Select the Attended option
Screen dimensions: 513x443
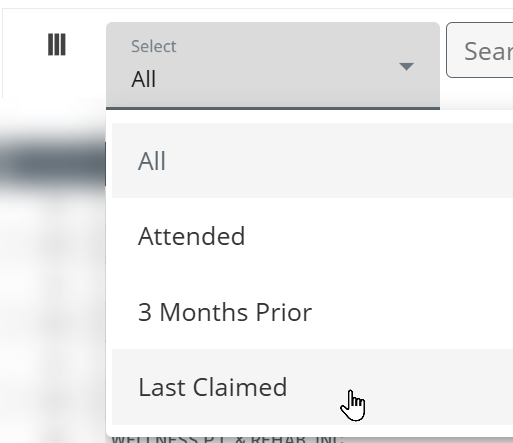coord(312,236)
